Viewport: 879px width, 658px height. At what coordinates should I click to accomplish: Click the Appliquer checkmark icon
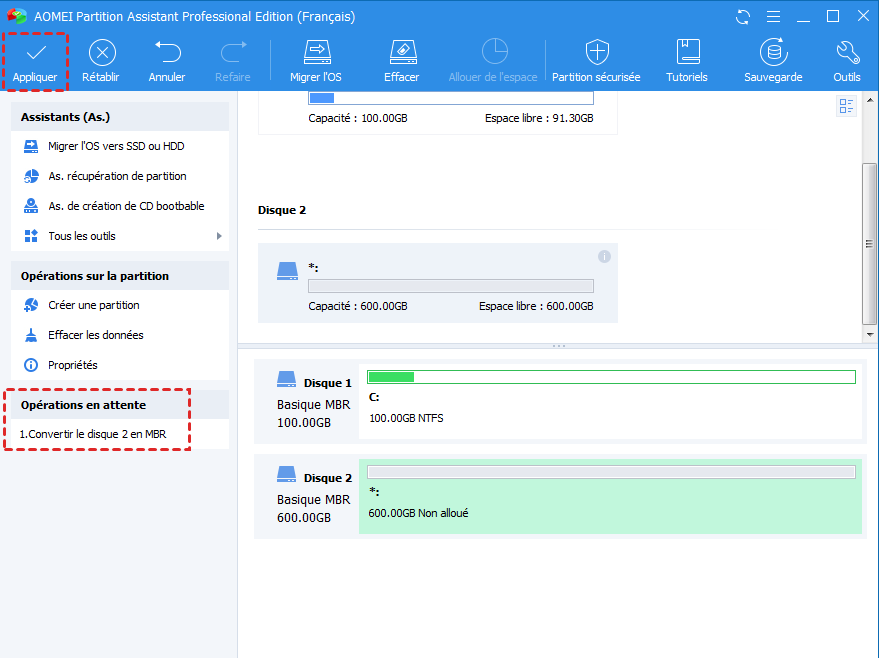coord(35,53)
